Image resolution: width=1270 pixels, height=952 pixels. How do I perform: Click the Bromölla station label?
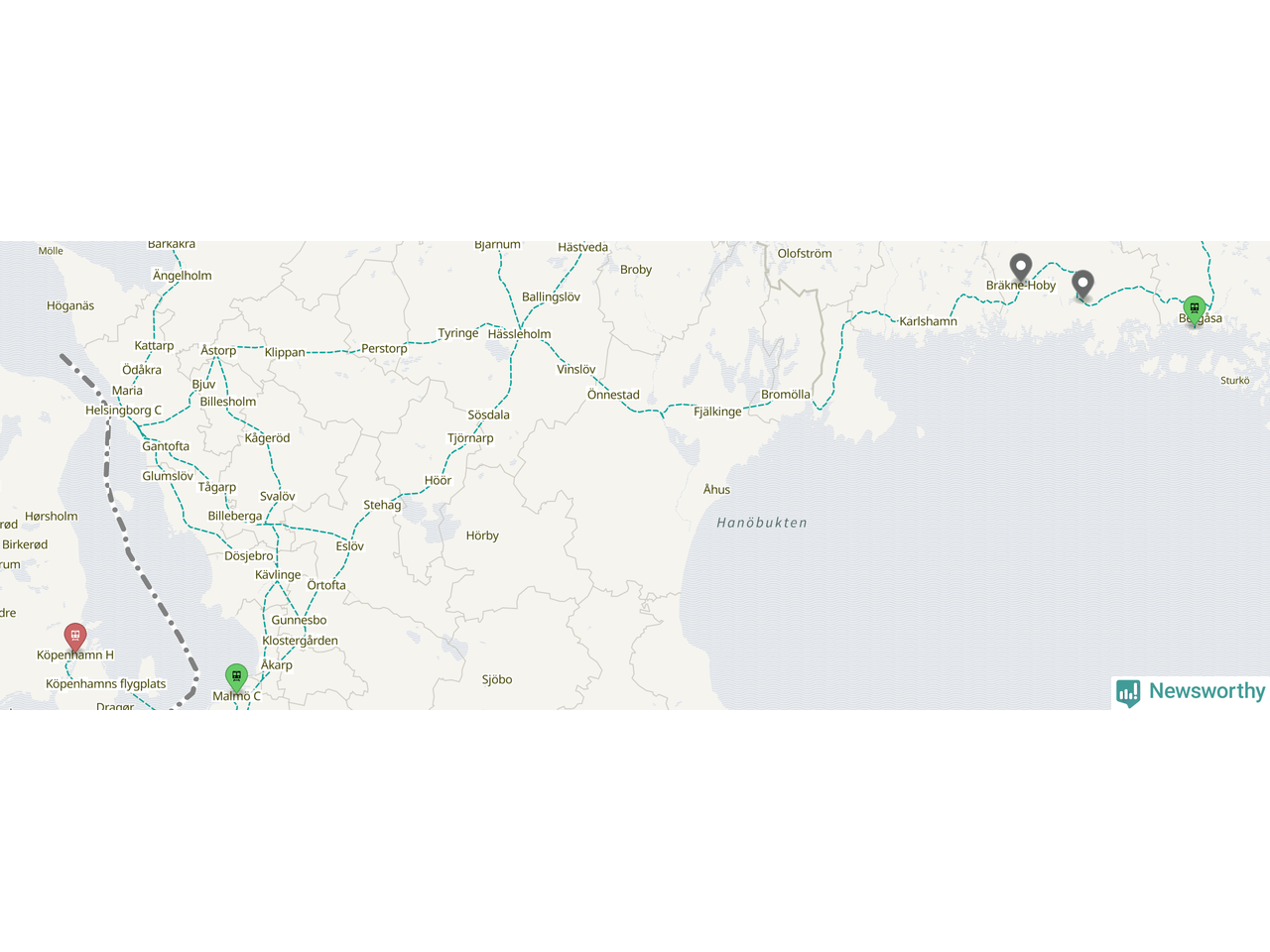pos(786,395)
